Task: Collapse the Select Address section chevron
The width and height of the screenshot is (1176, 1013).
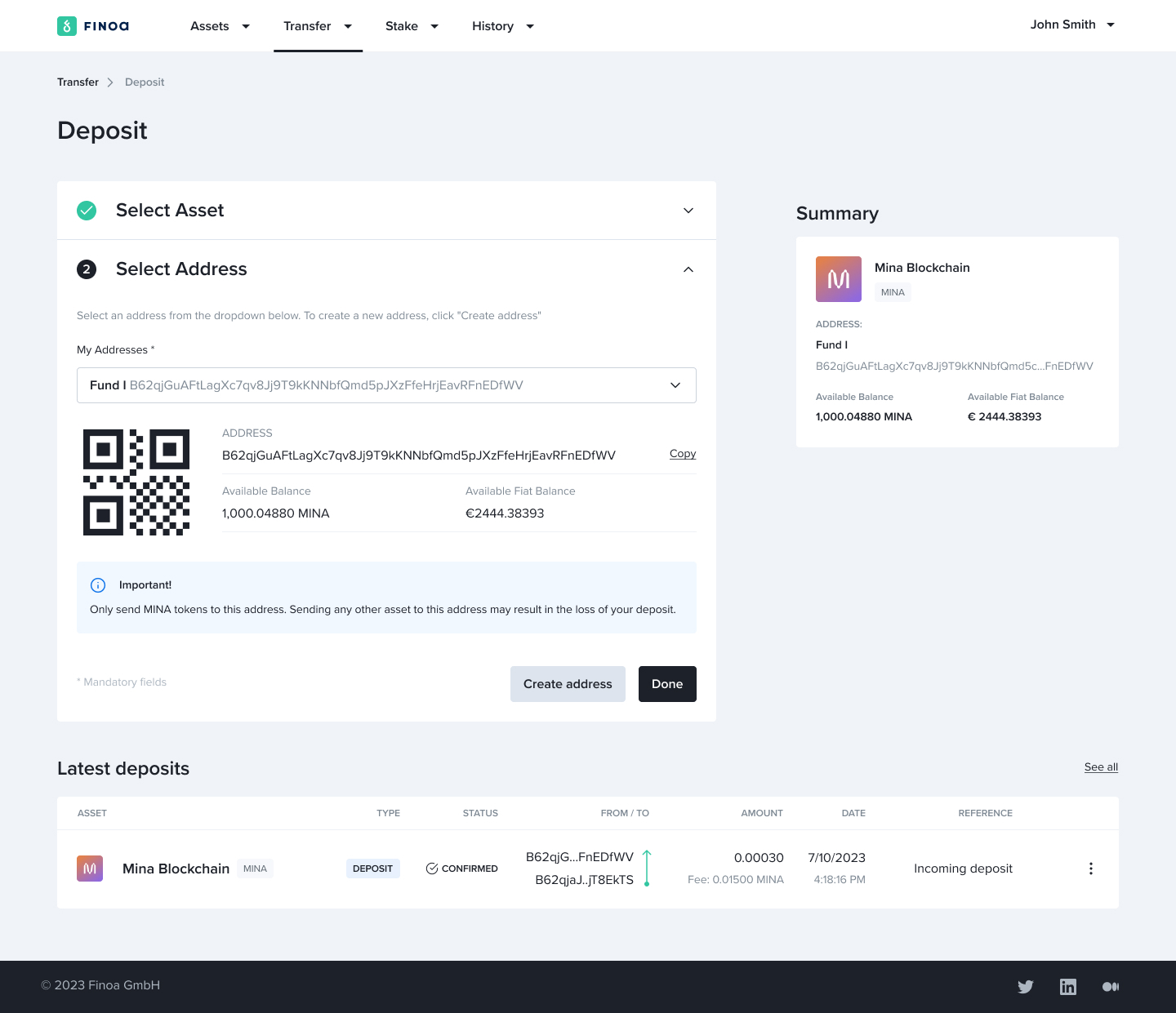Action: pos(688,269)
